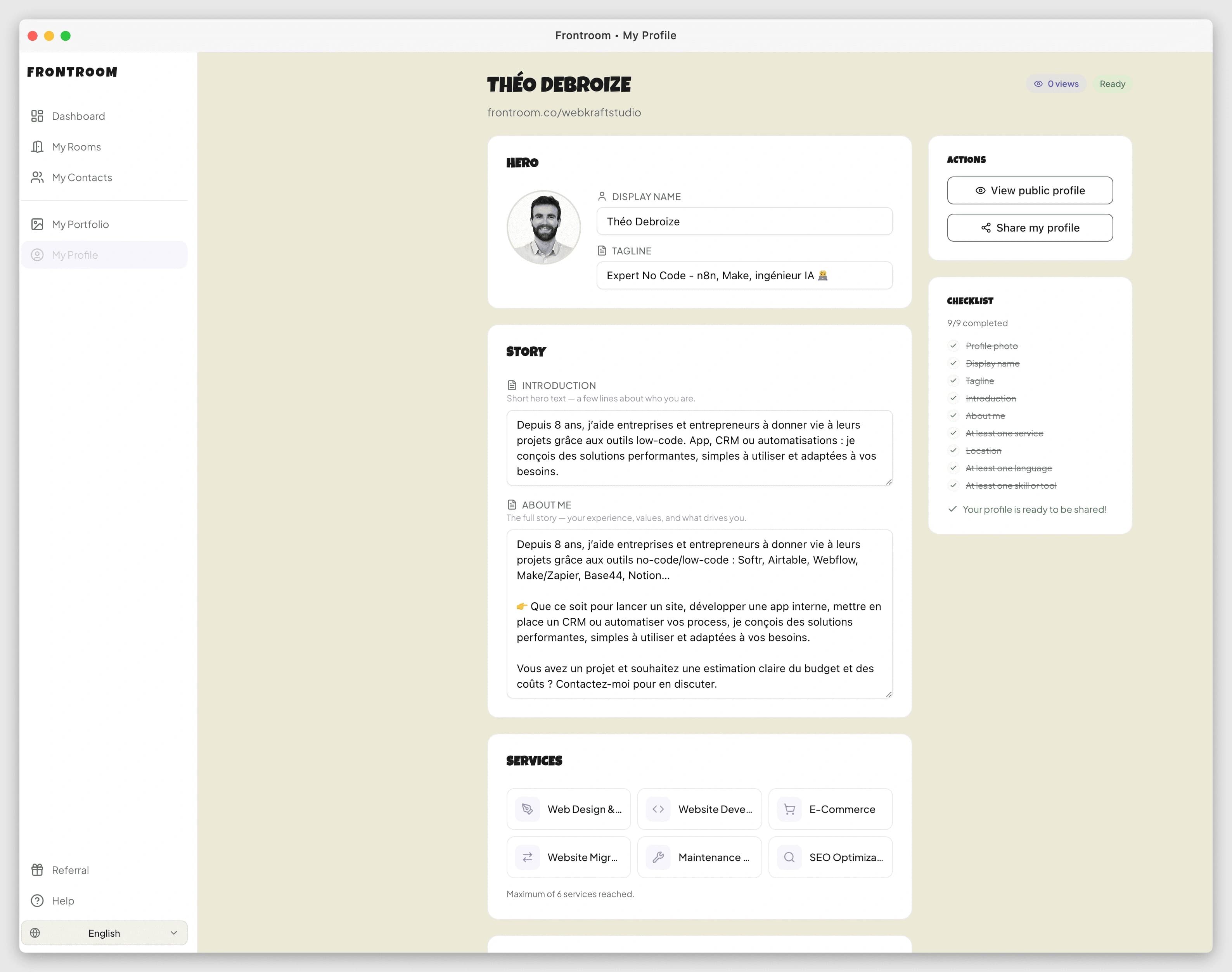
Task: Click the document icon by Introduction
Action: (512, 385)
